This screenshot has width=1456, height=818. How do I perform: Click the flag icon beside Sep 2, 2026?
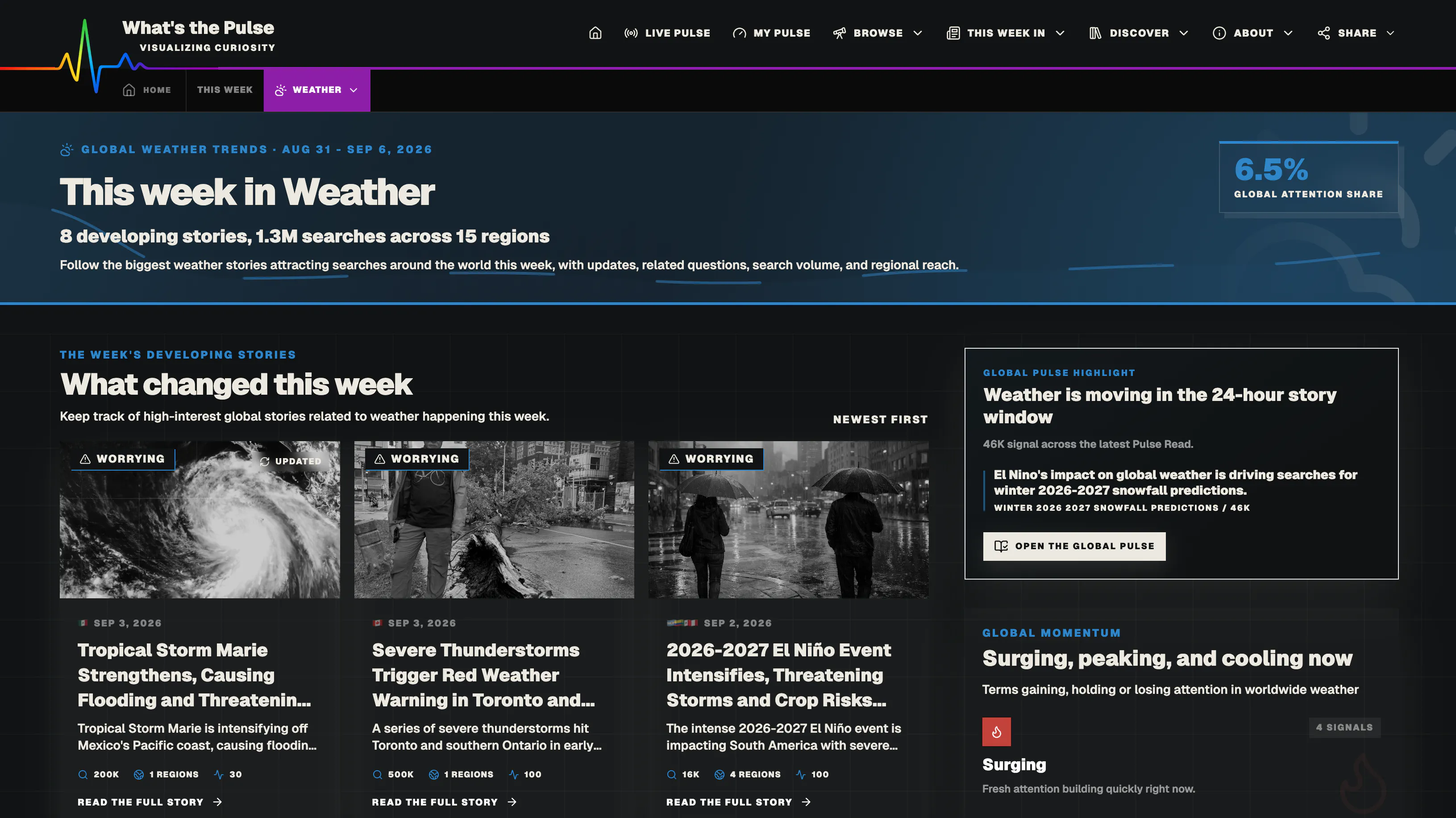click(682, 623)
